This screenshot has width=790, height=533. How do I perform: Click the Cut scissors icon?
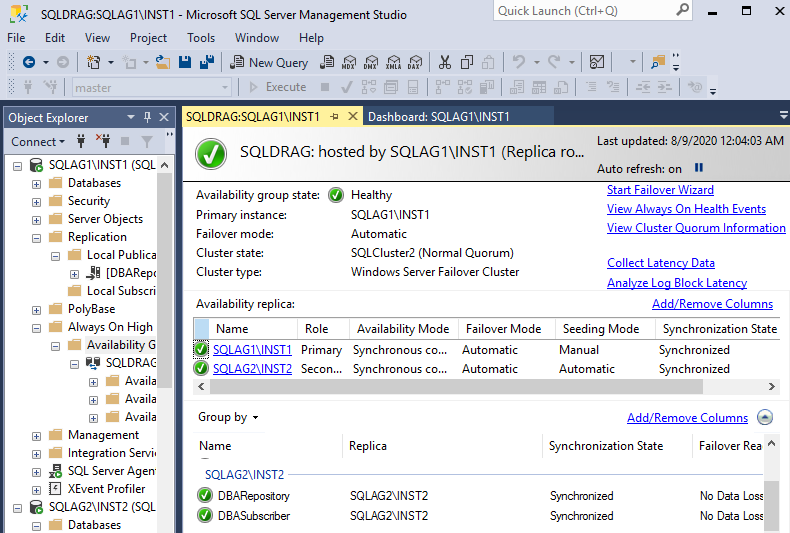tap(444, 62)
